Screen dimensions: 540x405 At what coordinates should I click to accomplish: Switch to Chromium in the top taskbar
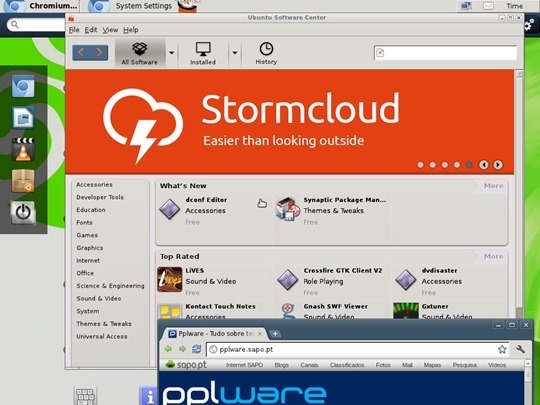coord(40,6)
